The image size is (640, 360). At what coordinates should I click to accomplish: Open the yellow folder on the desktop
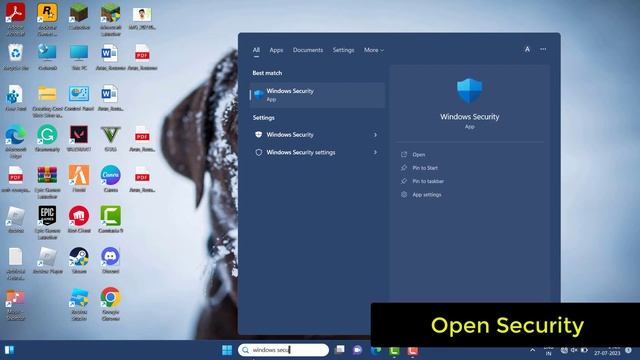47,100
